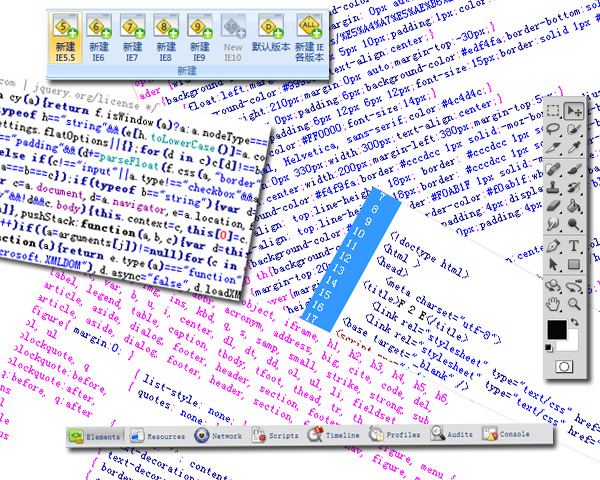Viewport: 600px width, 480px height.
Task: Select the Rectangle shape tool
Action: (574, 264)
